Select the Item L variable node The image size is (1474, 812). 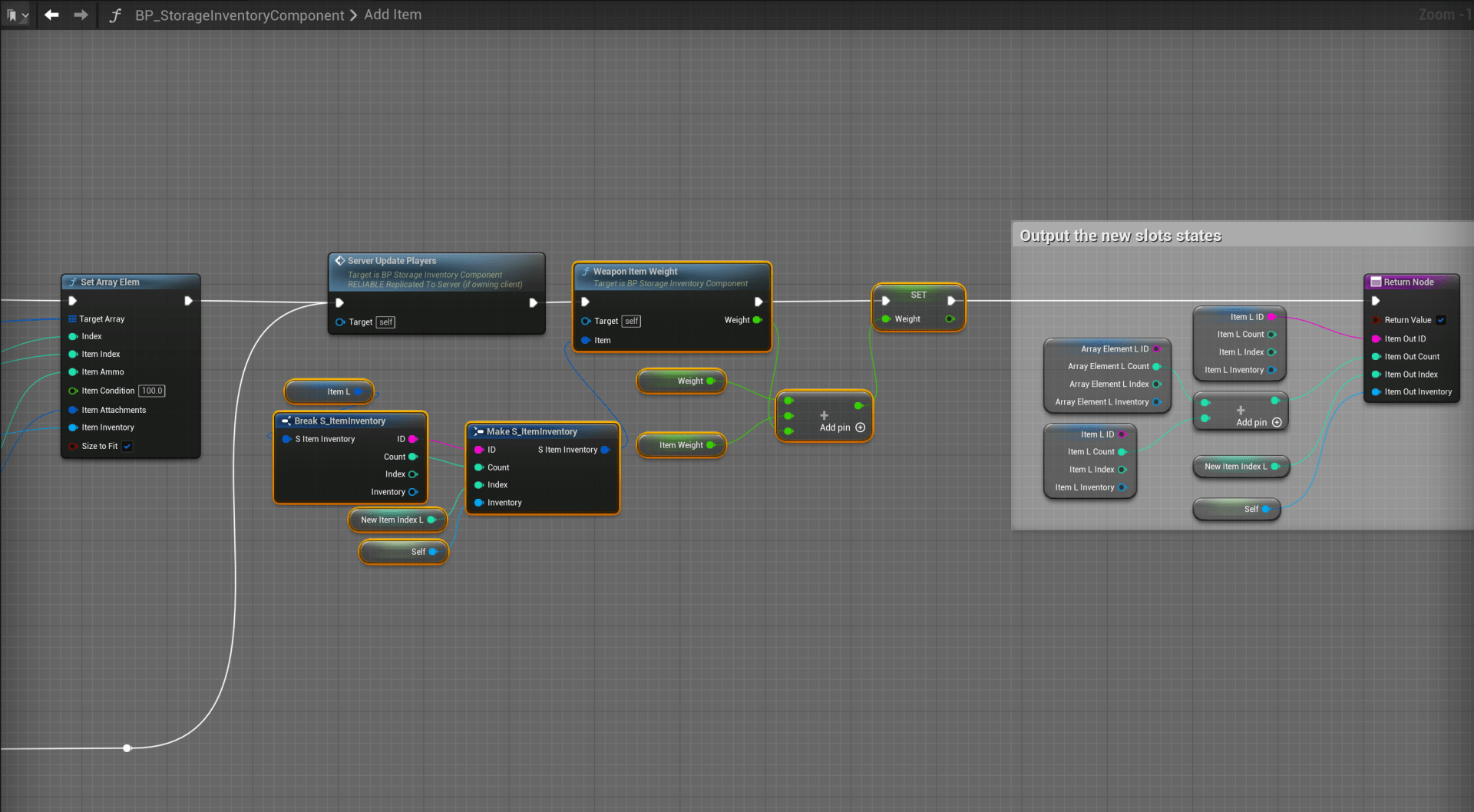pos(329,391)
